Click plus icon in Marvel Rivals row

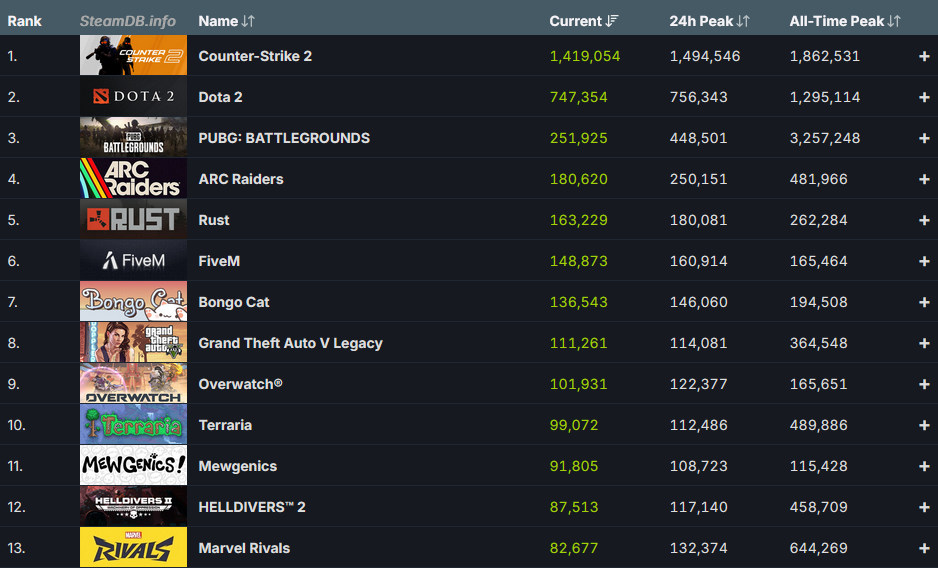tap(924, 548)
